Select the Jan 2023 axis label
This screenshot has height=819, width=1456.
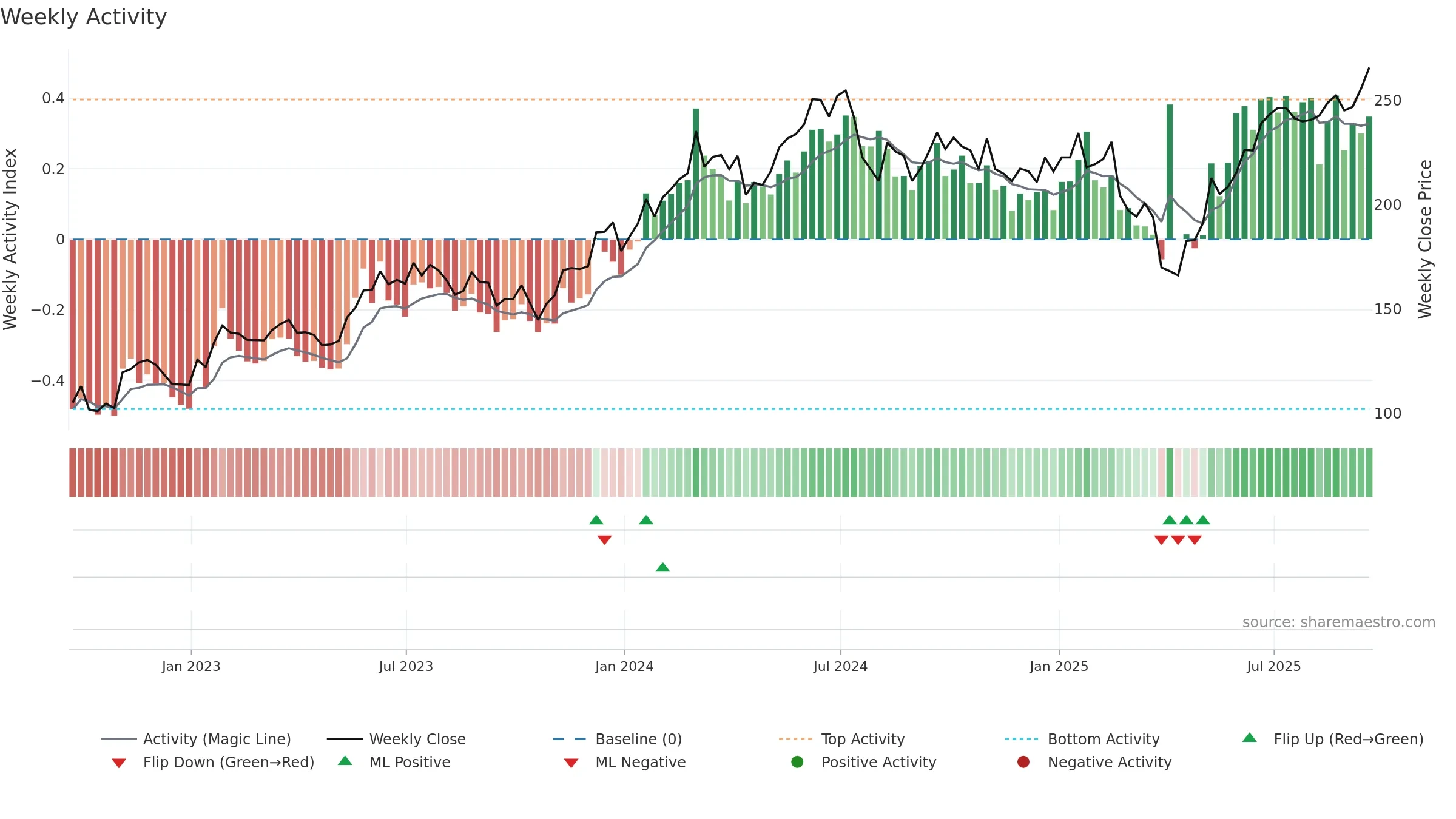coord(191,666)
